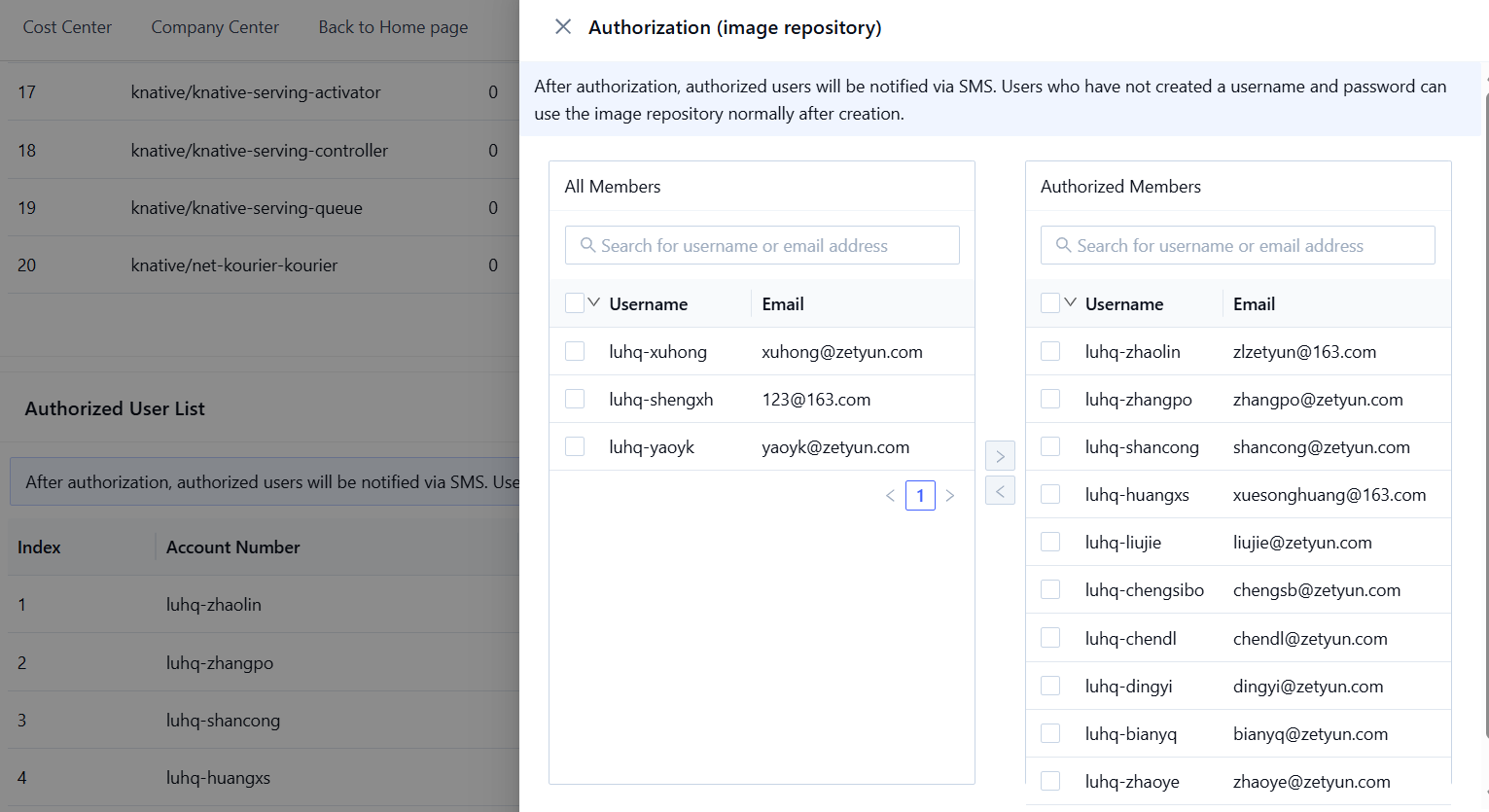The height and width of the screenshot is (812, 1489).
Task: Toggle select-all checkbox in All Members
Action: [x=575, y=303]
